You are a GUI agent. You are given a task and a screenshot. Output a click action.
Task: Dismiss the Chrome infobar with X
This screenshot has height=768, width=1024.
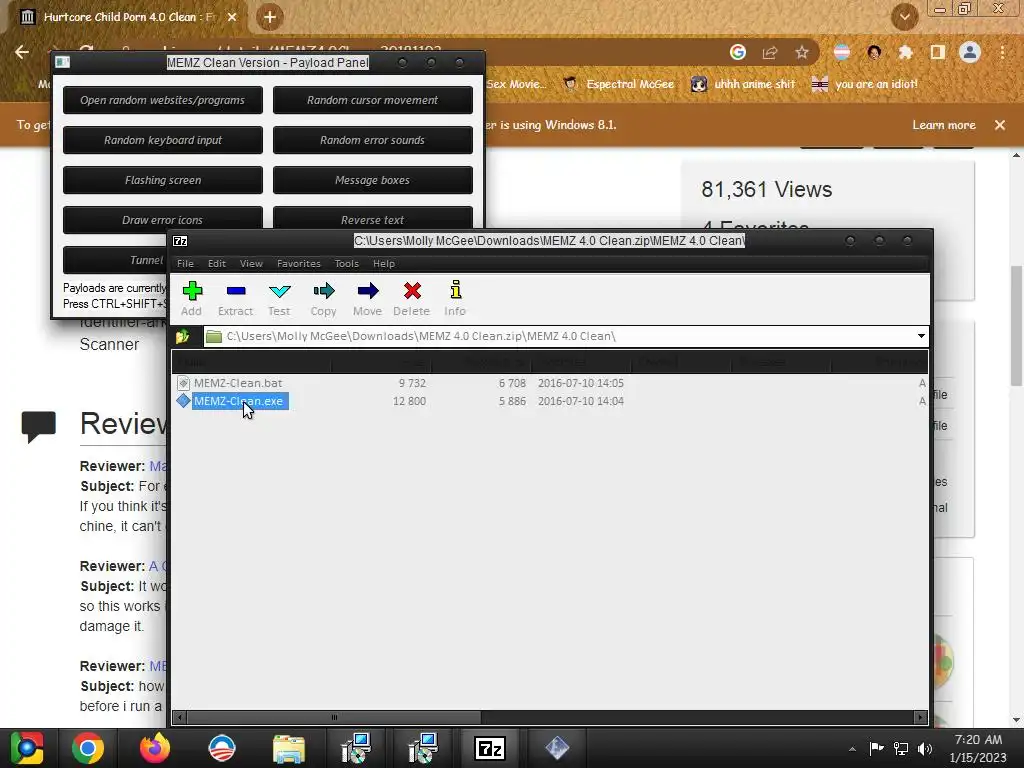[x=1000, y=125]
